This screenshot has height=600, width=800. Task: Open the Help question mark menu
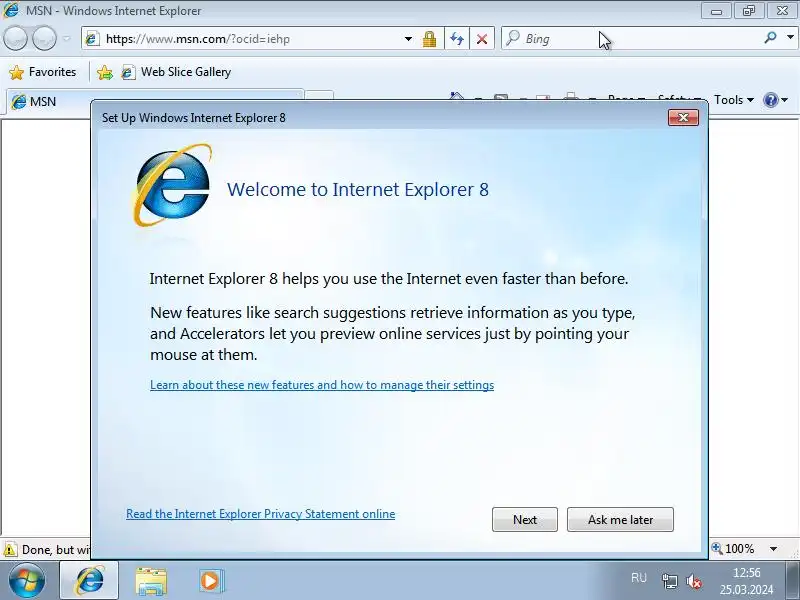(x=776, y=100)
